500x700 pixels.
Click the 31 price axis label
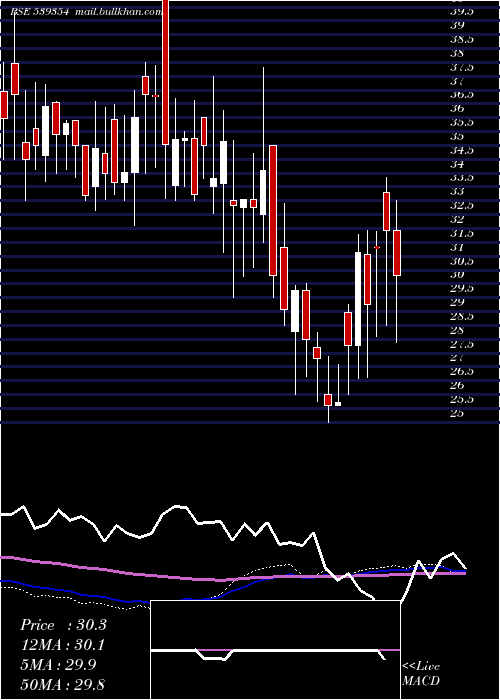point(456,247)
